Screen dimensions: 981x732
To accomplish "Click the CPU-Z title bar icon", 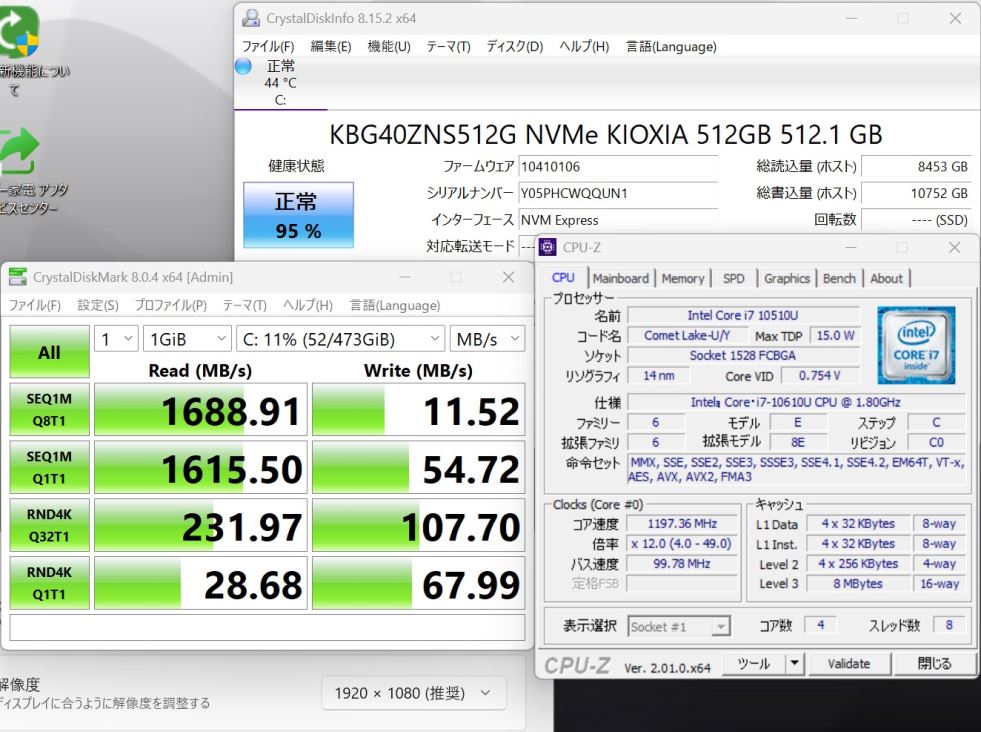I will click(x=547, y=247).
